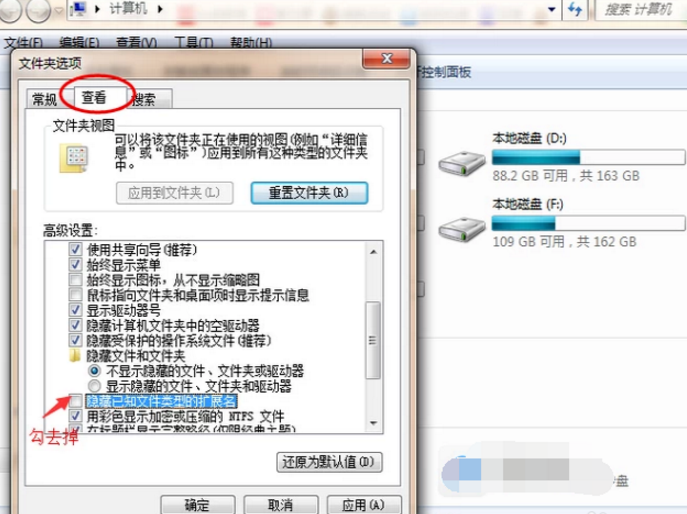This screenshot has width=687, height=514.
Task: Open the address bar history dropdown arrow
Action: (552, 9)
